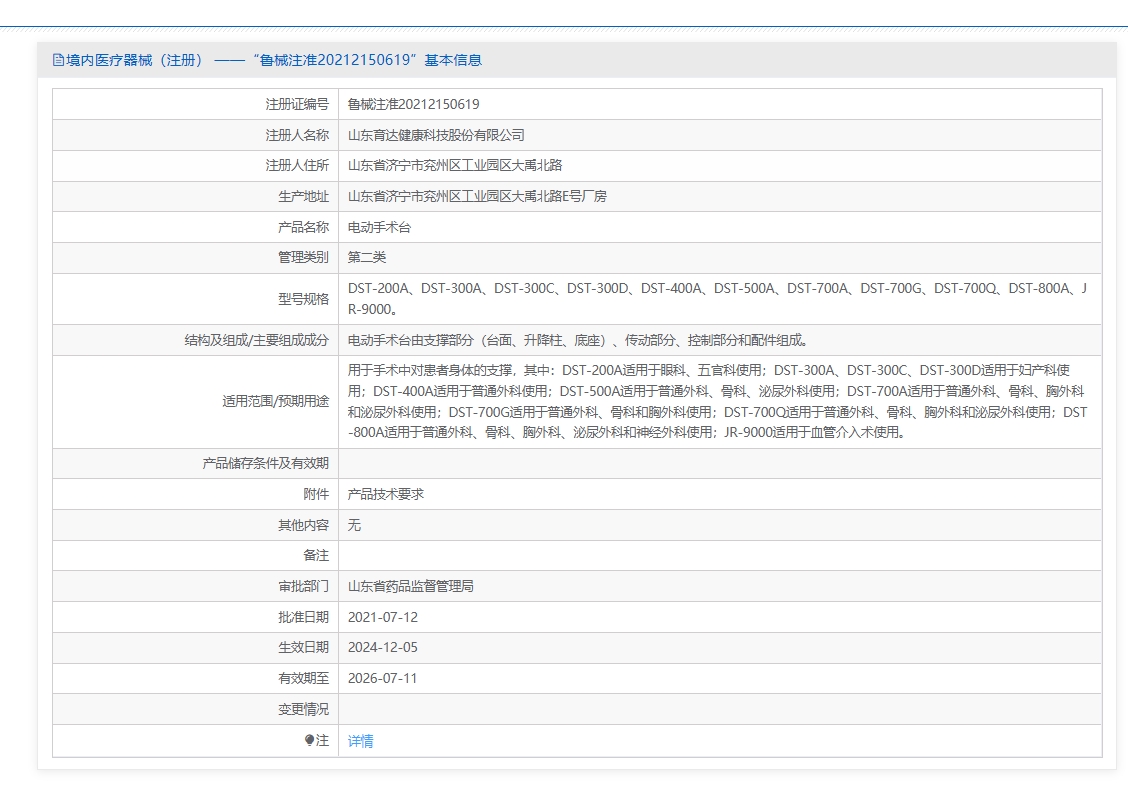Click the 结构及组成/主要组成成分 label
This screenshot has height=786, width=1128.
[257, 340]
